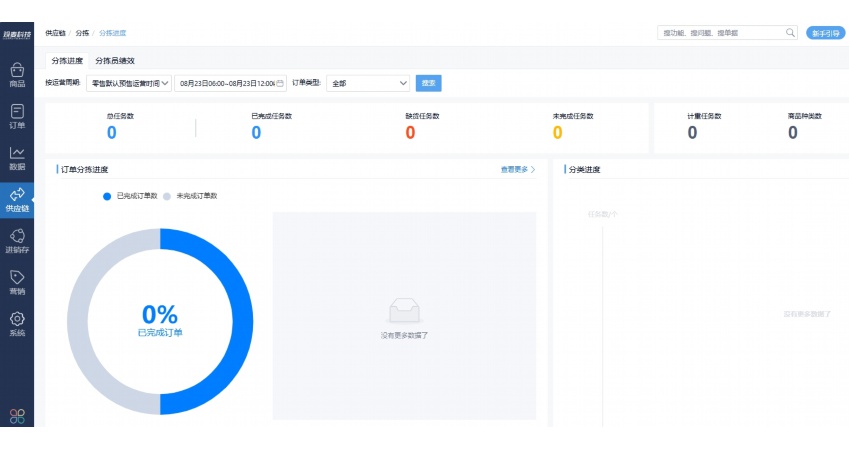Toggle the 已完成订单数 legend item
This screenshot has height=449, width=849.
pos(131,196)
